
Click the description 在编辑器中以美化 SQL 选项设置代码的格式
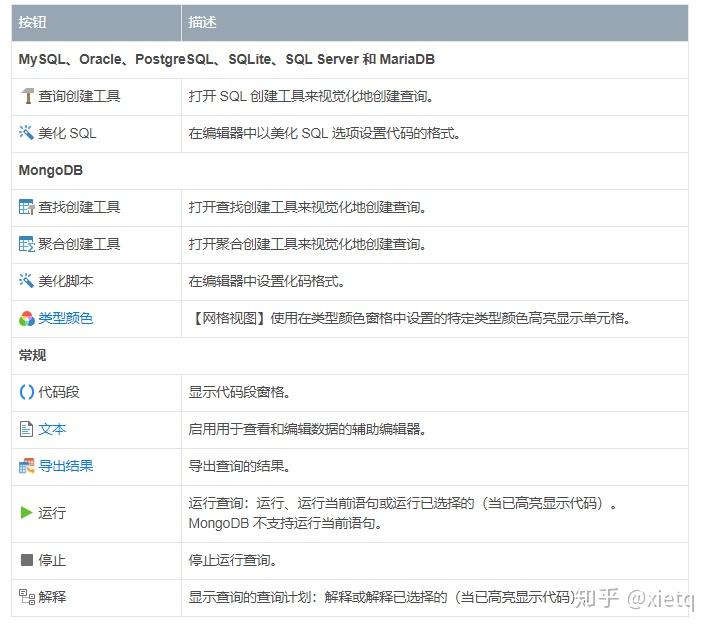324,133
